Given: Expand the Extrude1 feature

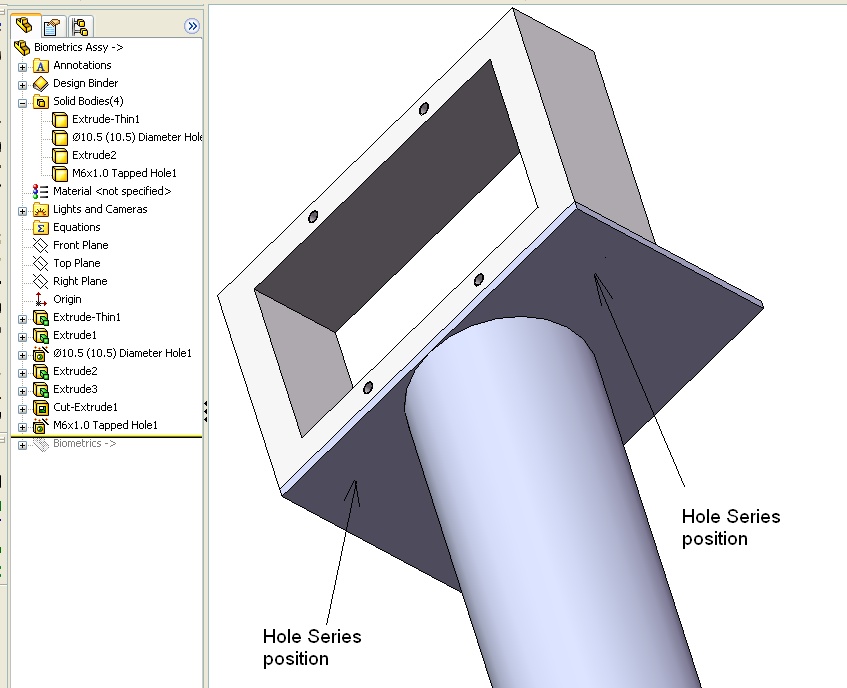Looking at the screenshot, I should 22,337.
